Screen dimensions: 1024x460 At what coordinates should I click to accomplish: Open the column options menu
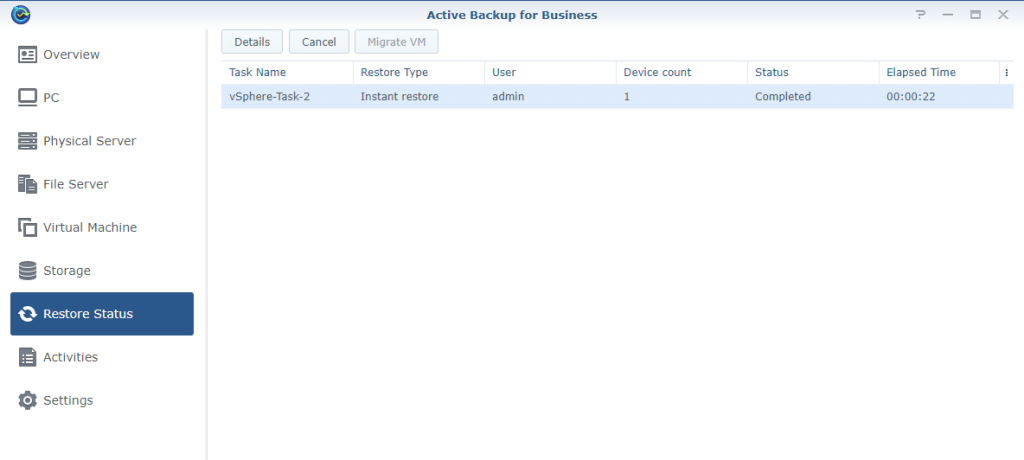pos(1006,72)
